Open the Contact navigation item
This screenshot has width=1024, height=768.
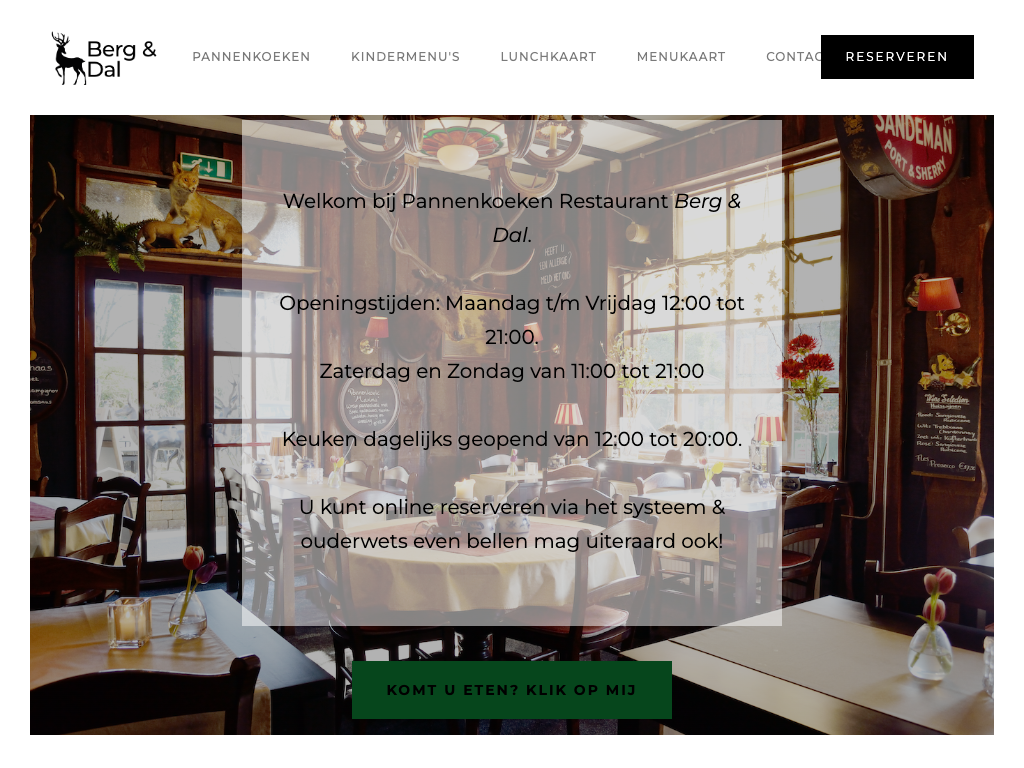pyautogui.click(x=793, y=57)
